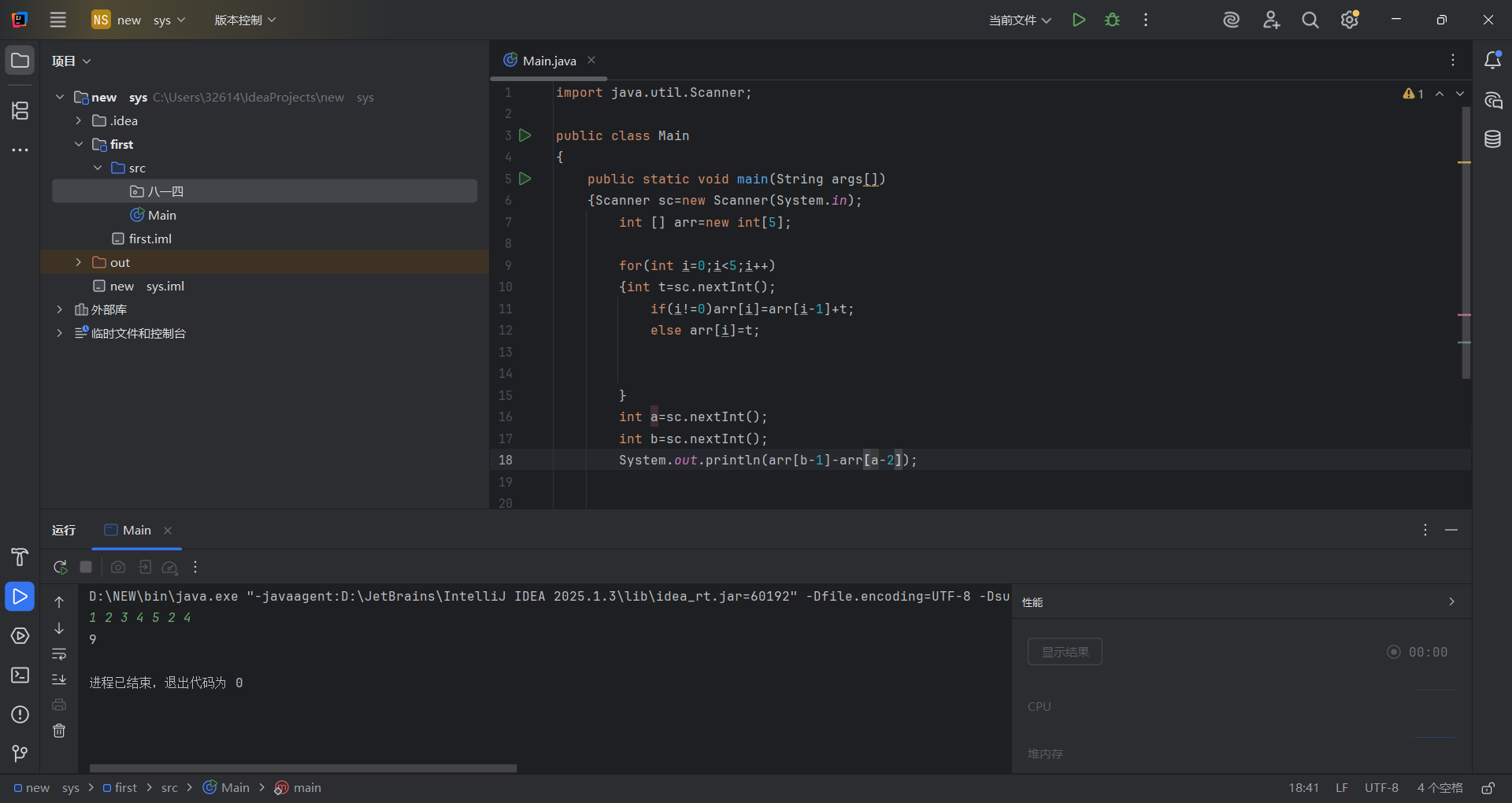1512x803 pixels.
Task: Open more run actions menu in title bar
Action: pos(1146,20)
